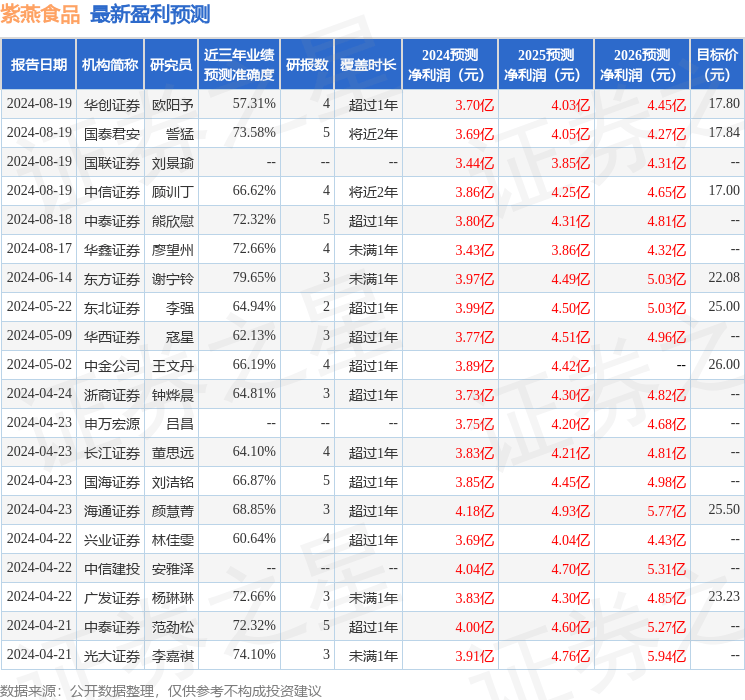Select the 中信建投 institution cell
745x700 pixels.
pyautogui.click(x=112, y=569)
